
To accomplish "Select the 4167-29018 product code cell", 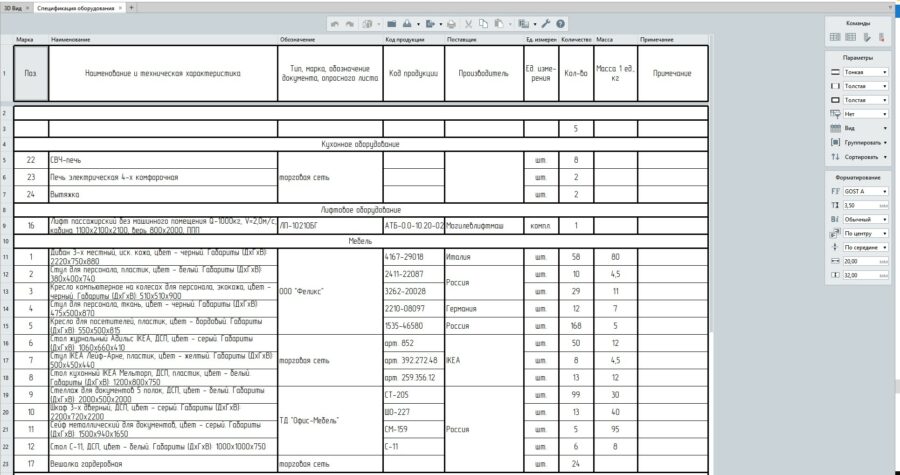I will [x=413, y=257].
